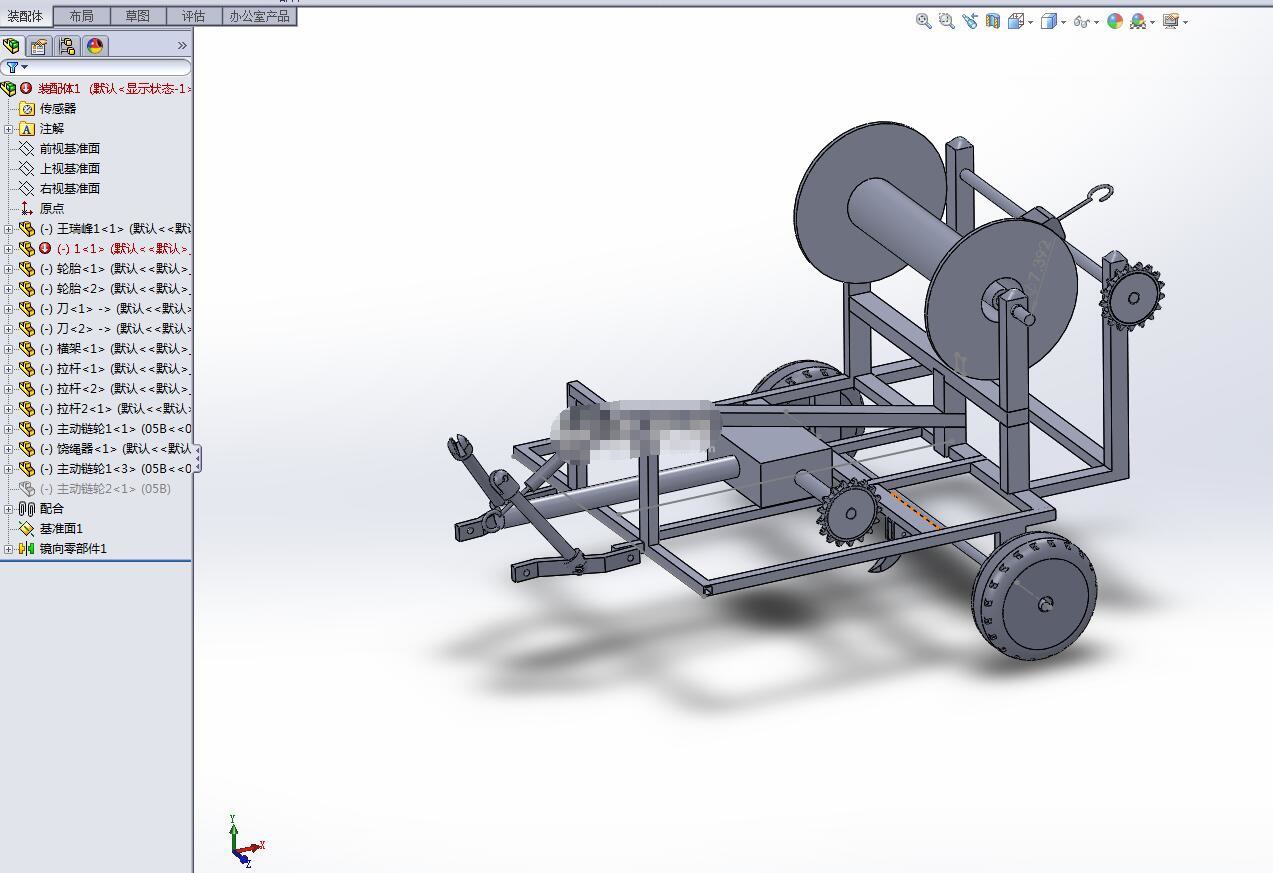Switch to FeatureManager design tree tab
Viewport: 1273px width, 873px height.
coord(12,46)
